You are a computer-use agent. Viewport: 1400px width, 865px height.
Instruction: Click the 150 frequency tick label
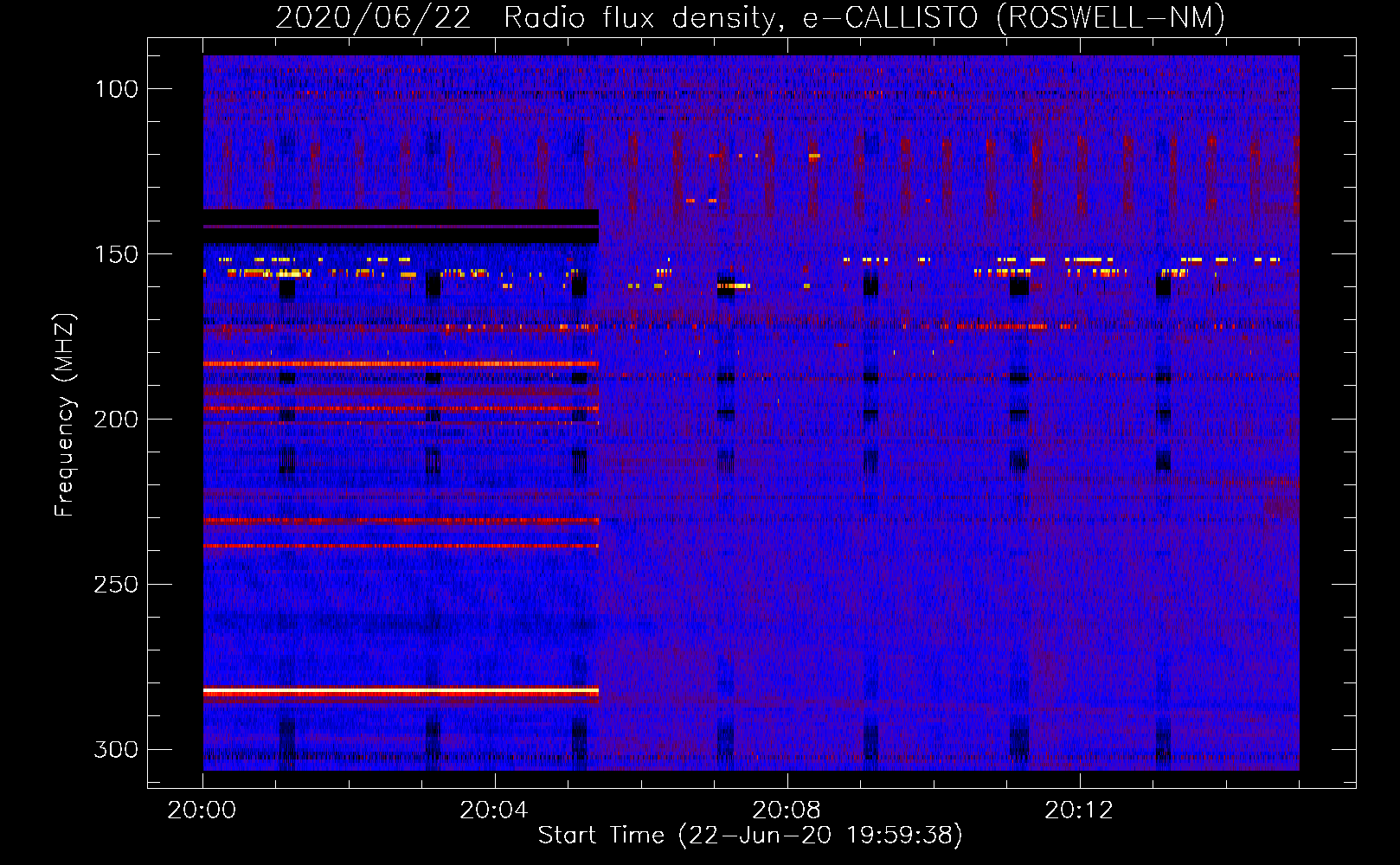117,254
